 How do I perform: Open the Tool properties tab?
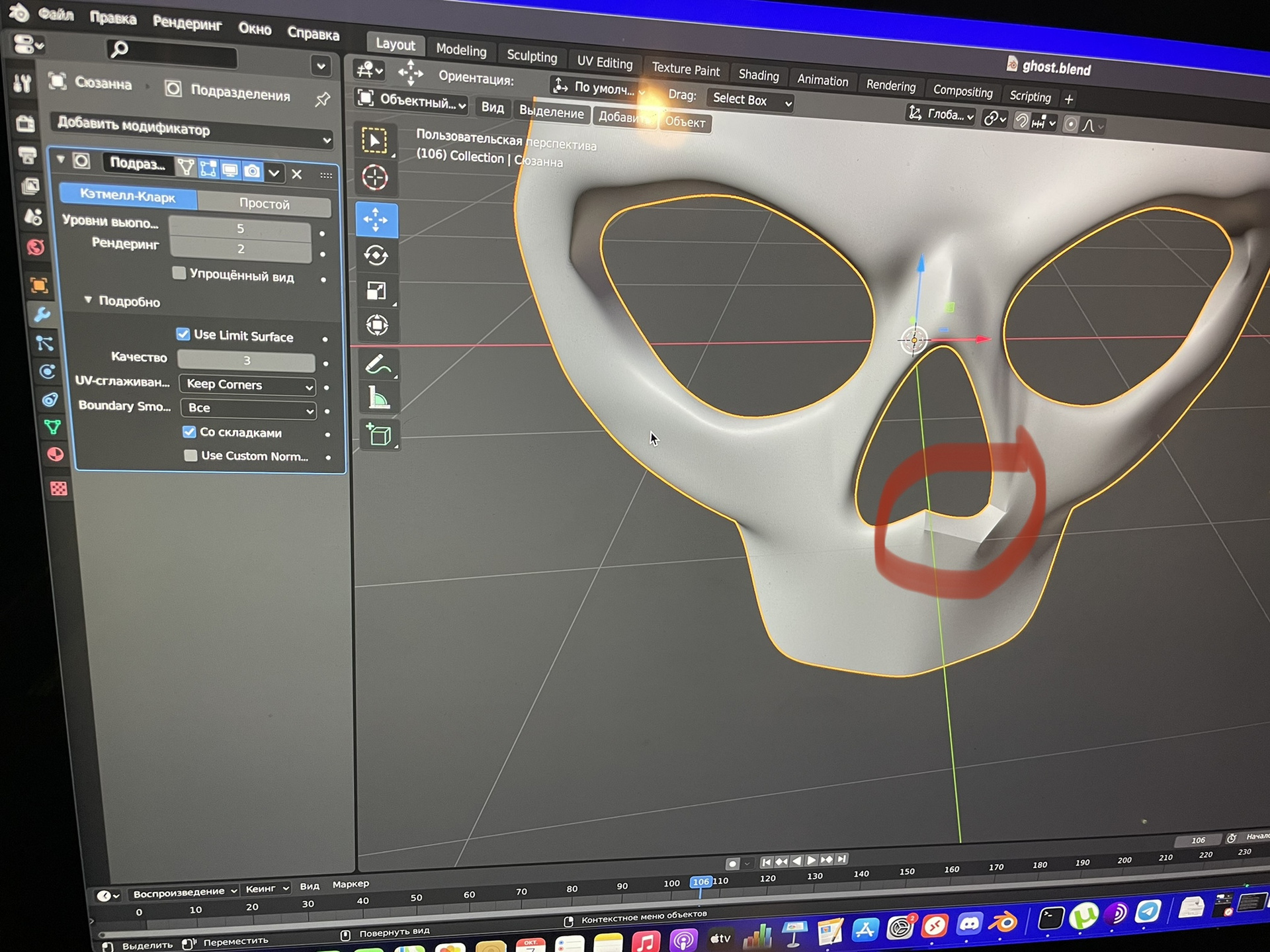[x=22, y=83]
